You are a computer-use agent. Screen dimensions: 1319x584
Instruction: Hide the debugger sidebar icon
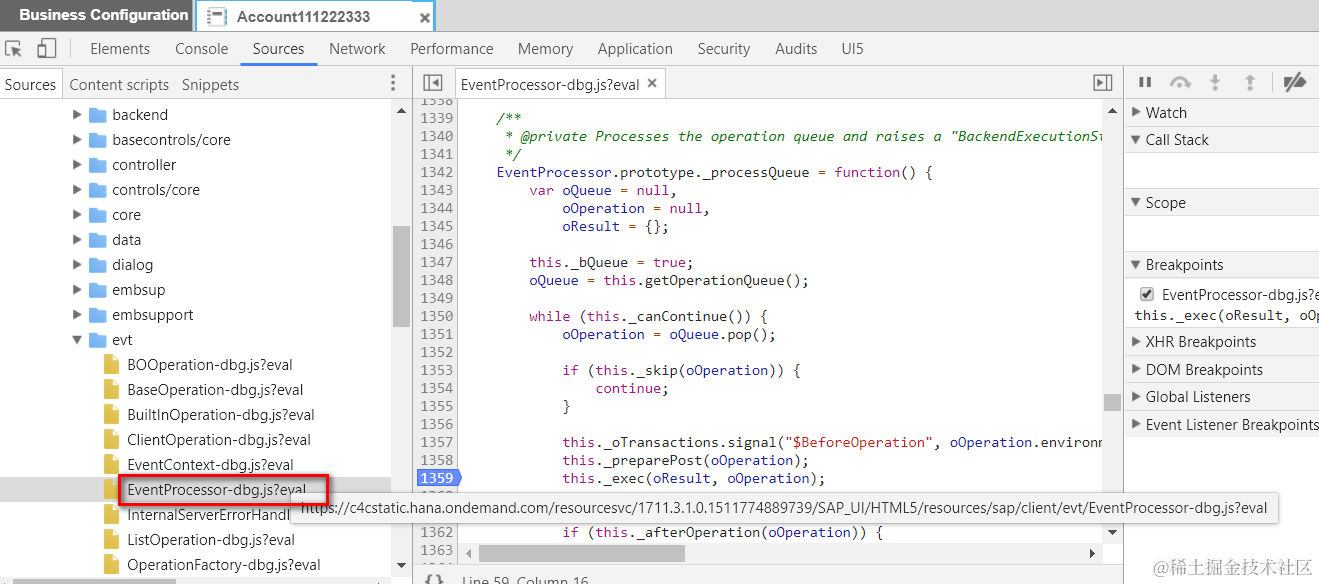(1102, 84)
